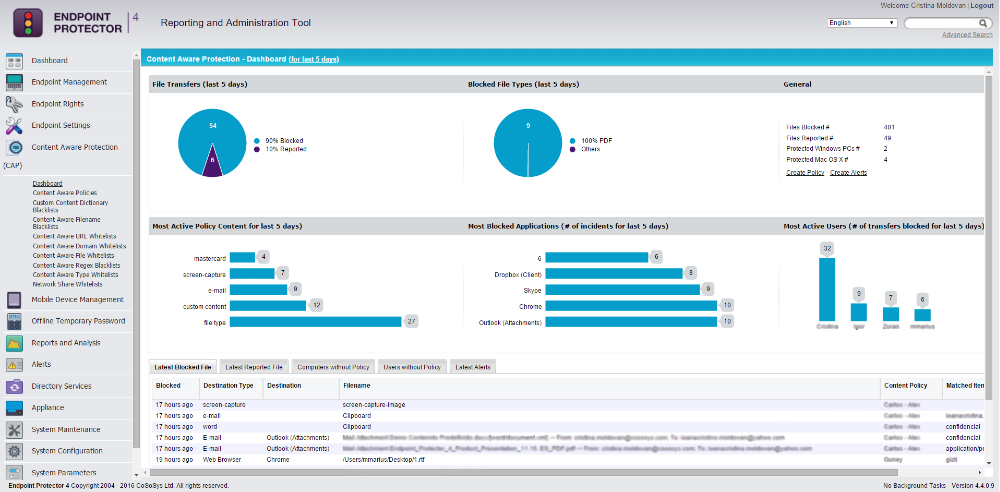Click the Offline Temporary Password icon
Image resolution: width=1000 pixels, height=492 pixels.
pyautogui.click(x=15, y=322)
